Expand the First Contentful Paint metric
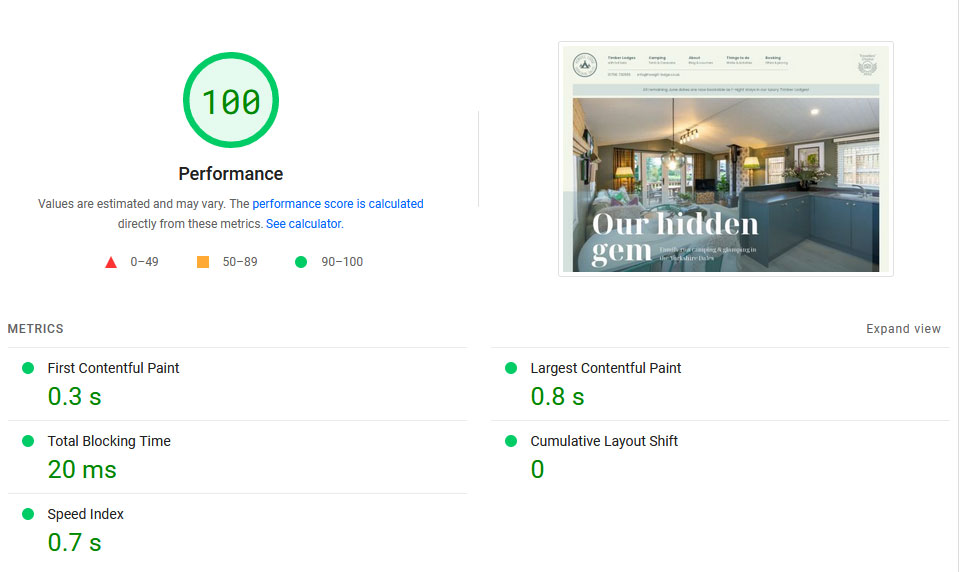The width and height of the screenshot is (959, 572). click(x=237, y=384)
